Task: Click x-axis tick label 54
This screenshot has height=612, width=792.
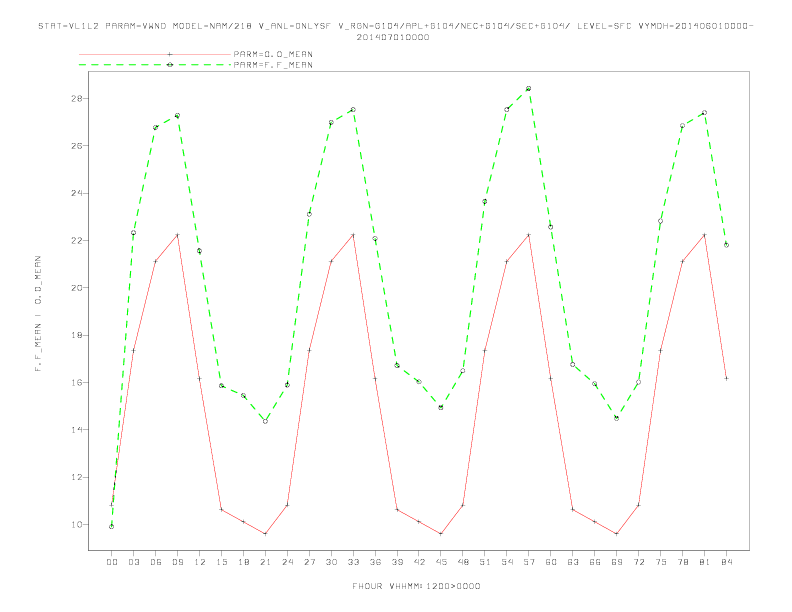Action: click(507, 562)
